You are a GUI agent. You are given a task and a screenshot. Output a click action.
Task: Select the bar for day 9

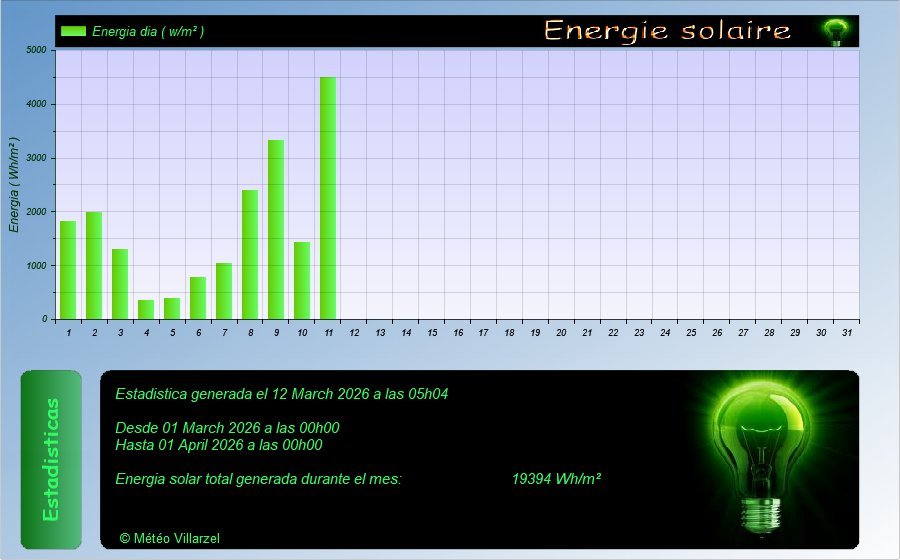276,229
